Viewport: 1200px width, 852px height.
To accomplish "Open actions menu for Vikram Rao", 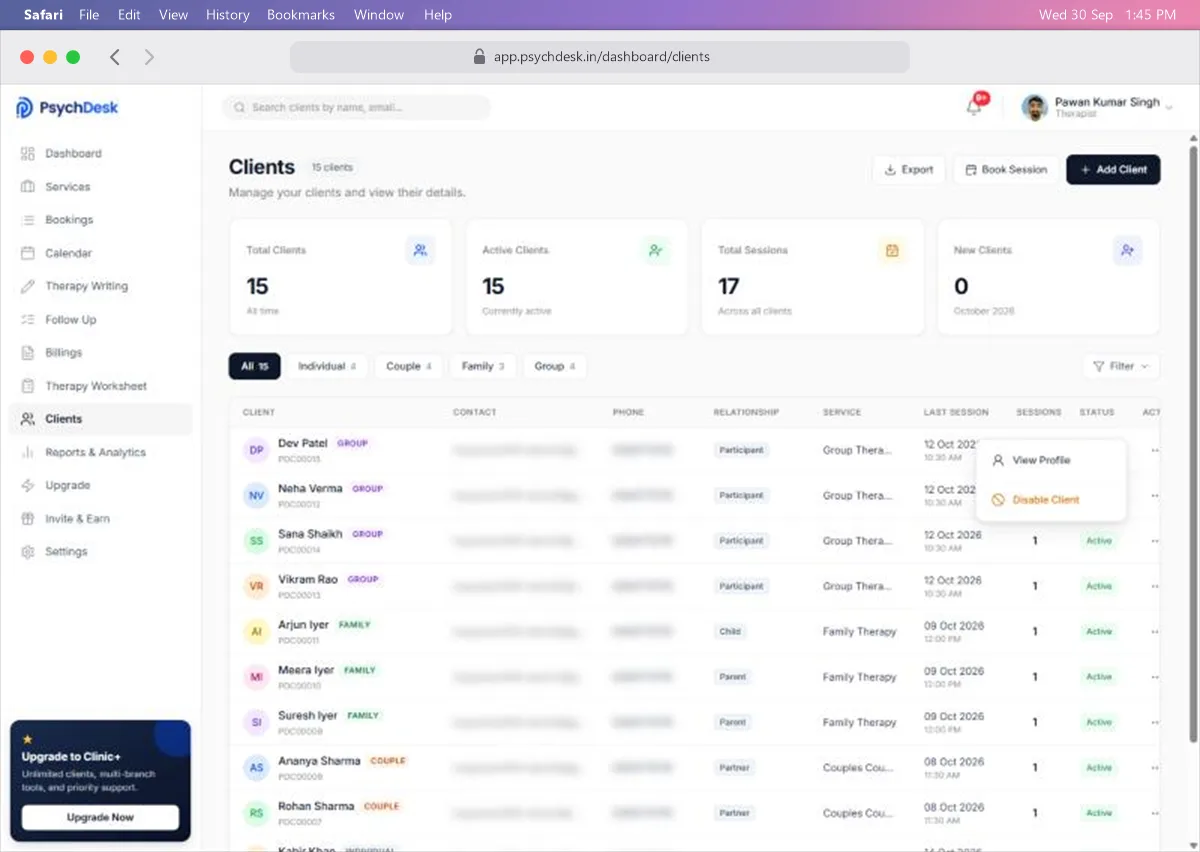I will pyautogui.click(x=1155, y=586).
